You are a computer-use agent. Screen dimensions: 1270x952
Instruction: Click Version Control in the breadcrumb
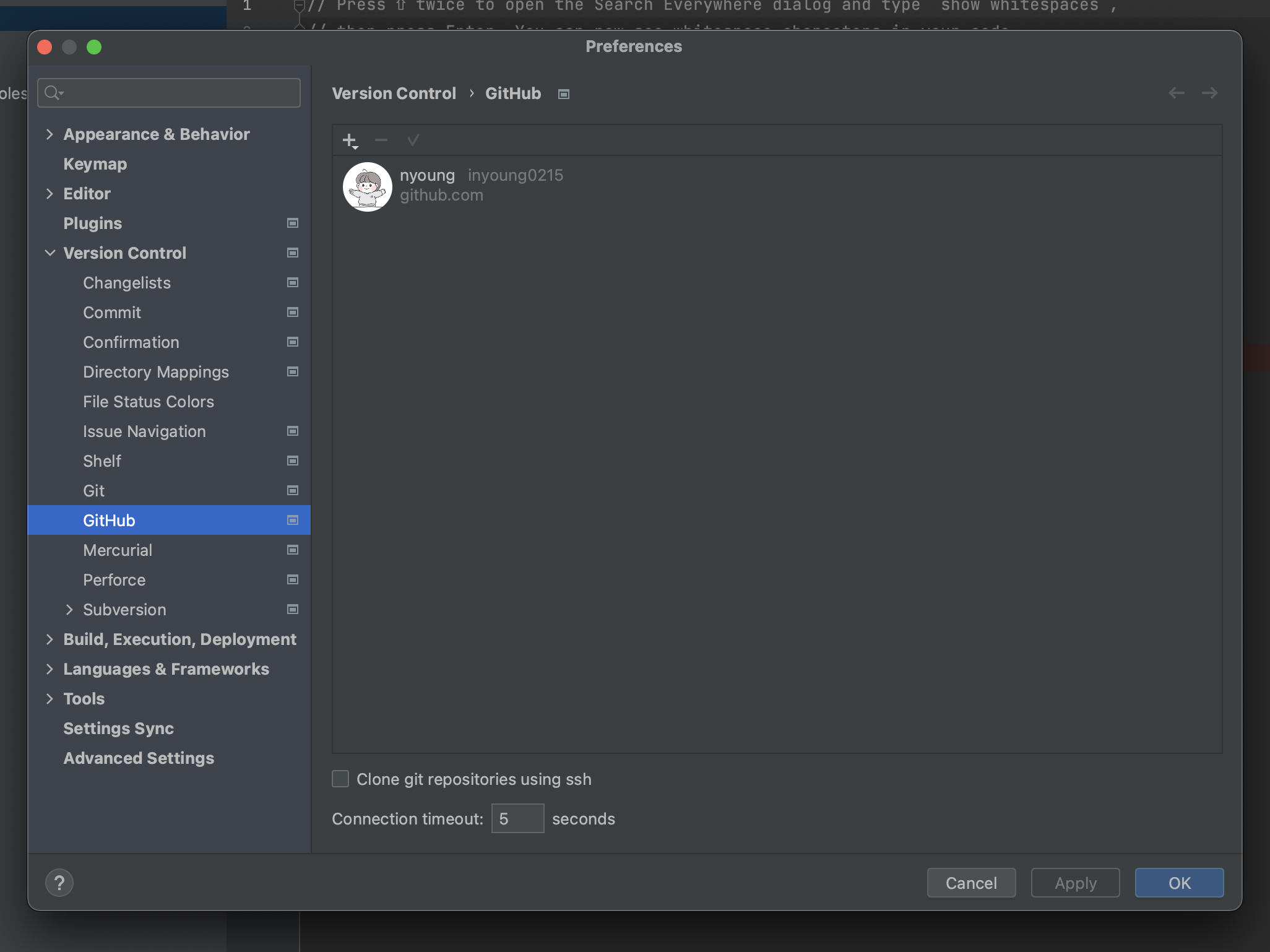point(394,93)
